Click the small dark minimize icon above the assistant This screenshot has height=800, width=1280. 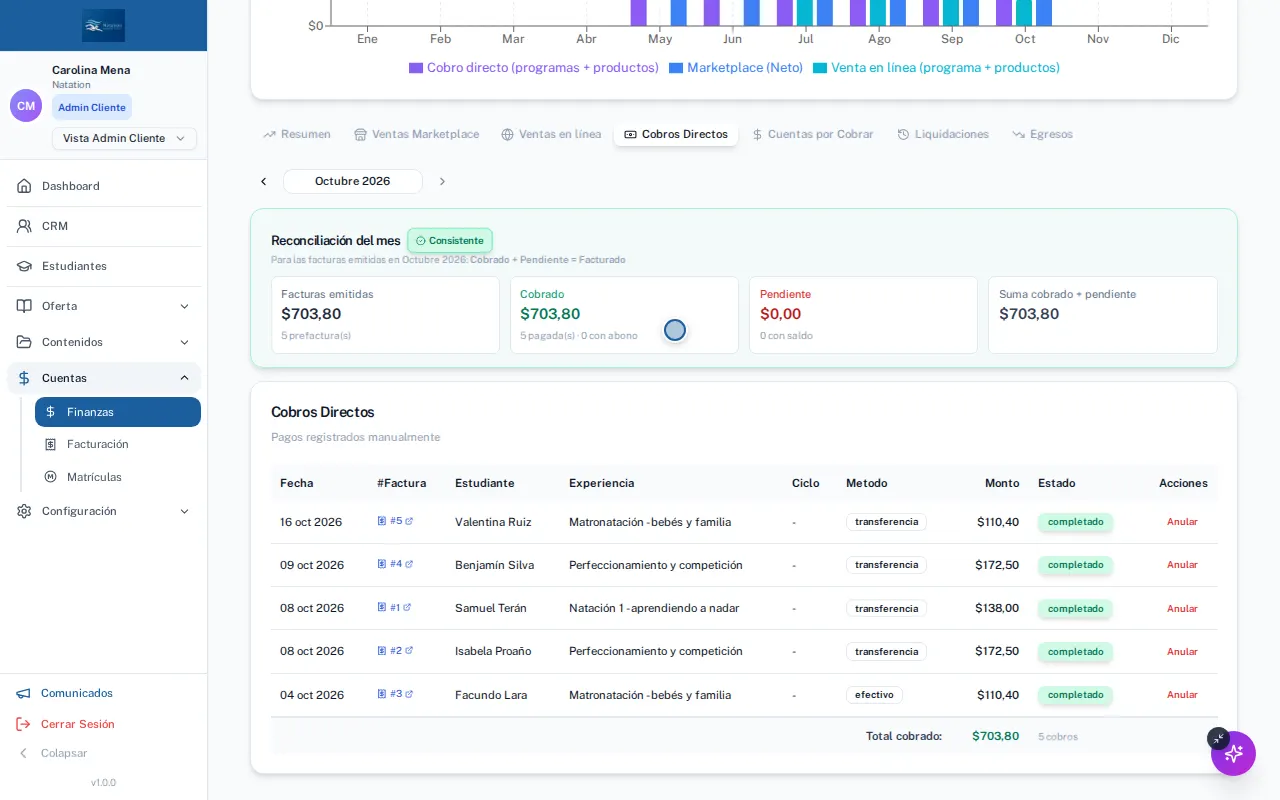click(1218, 738)
